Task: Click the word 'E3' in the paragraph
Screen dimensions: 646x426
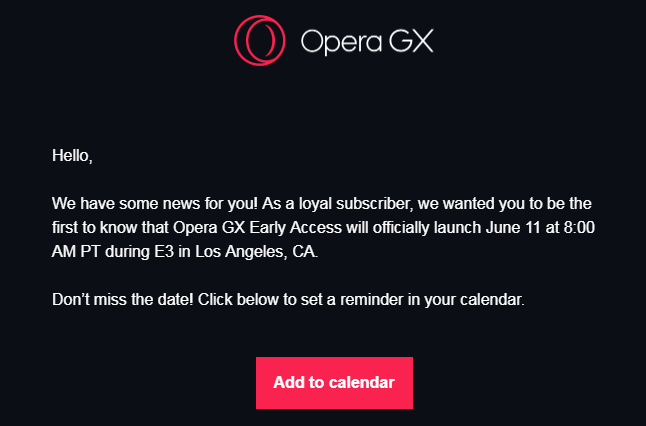Action: click(164, 251)
